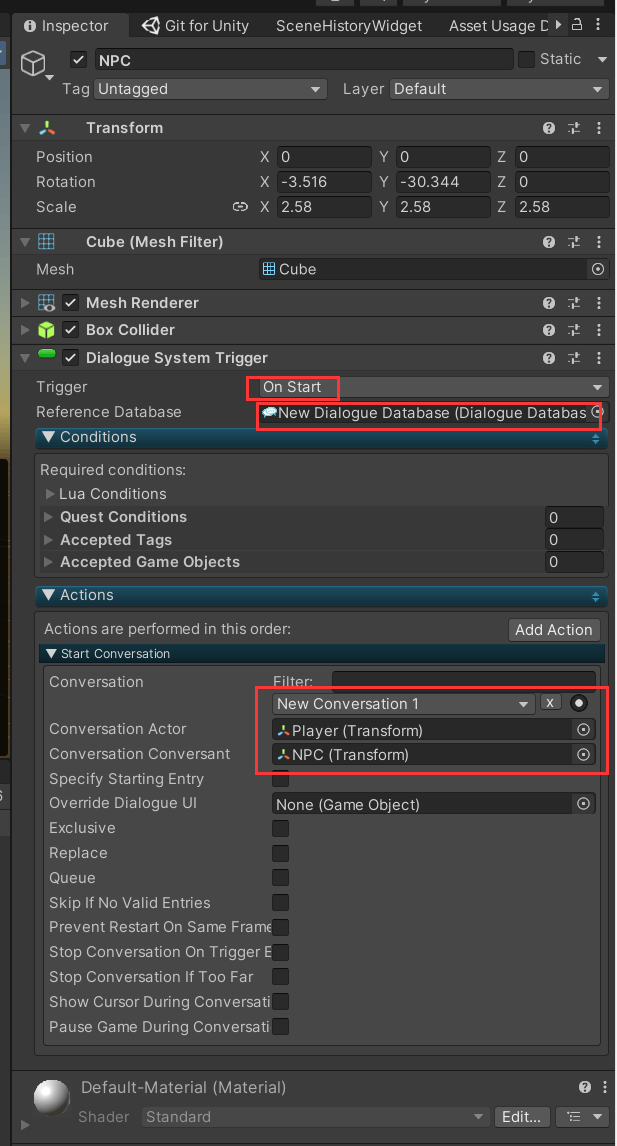Click Conversation Actor object picker icon
617x1146 pixels.
coord(583,730)
